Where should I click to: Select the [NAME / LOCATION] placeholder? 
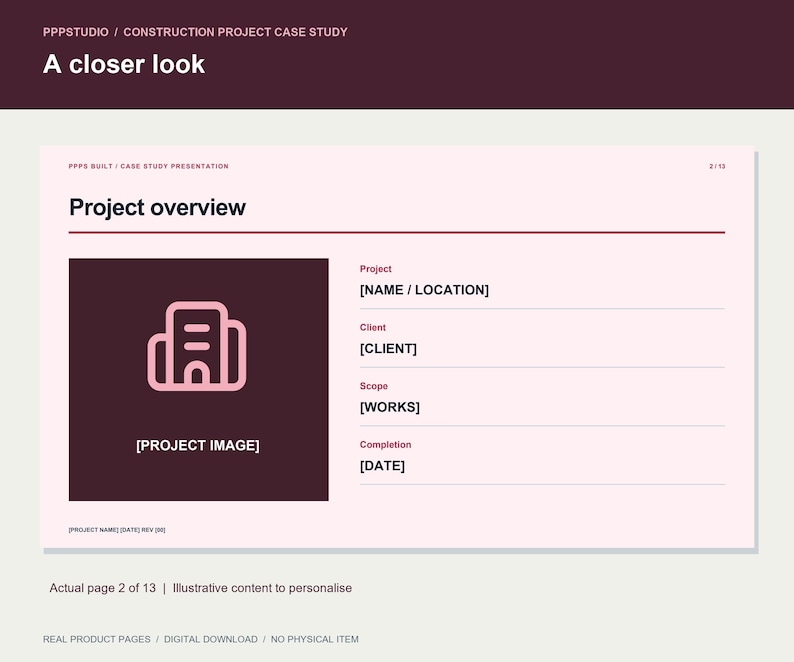(424, 290)
